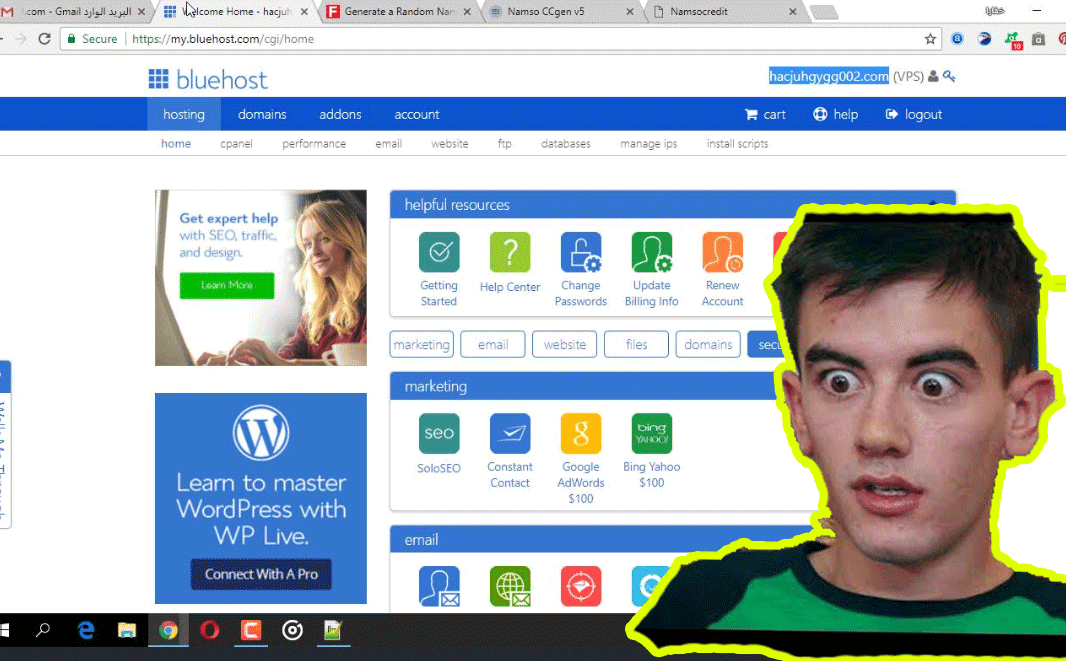This screenshot has width=1066, height=661.
Task: Open the red target email icon
Action: (x=581, y=586)
